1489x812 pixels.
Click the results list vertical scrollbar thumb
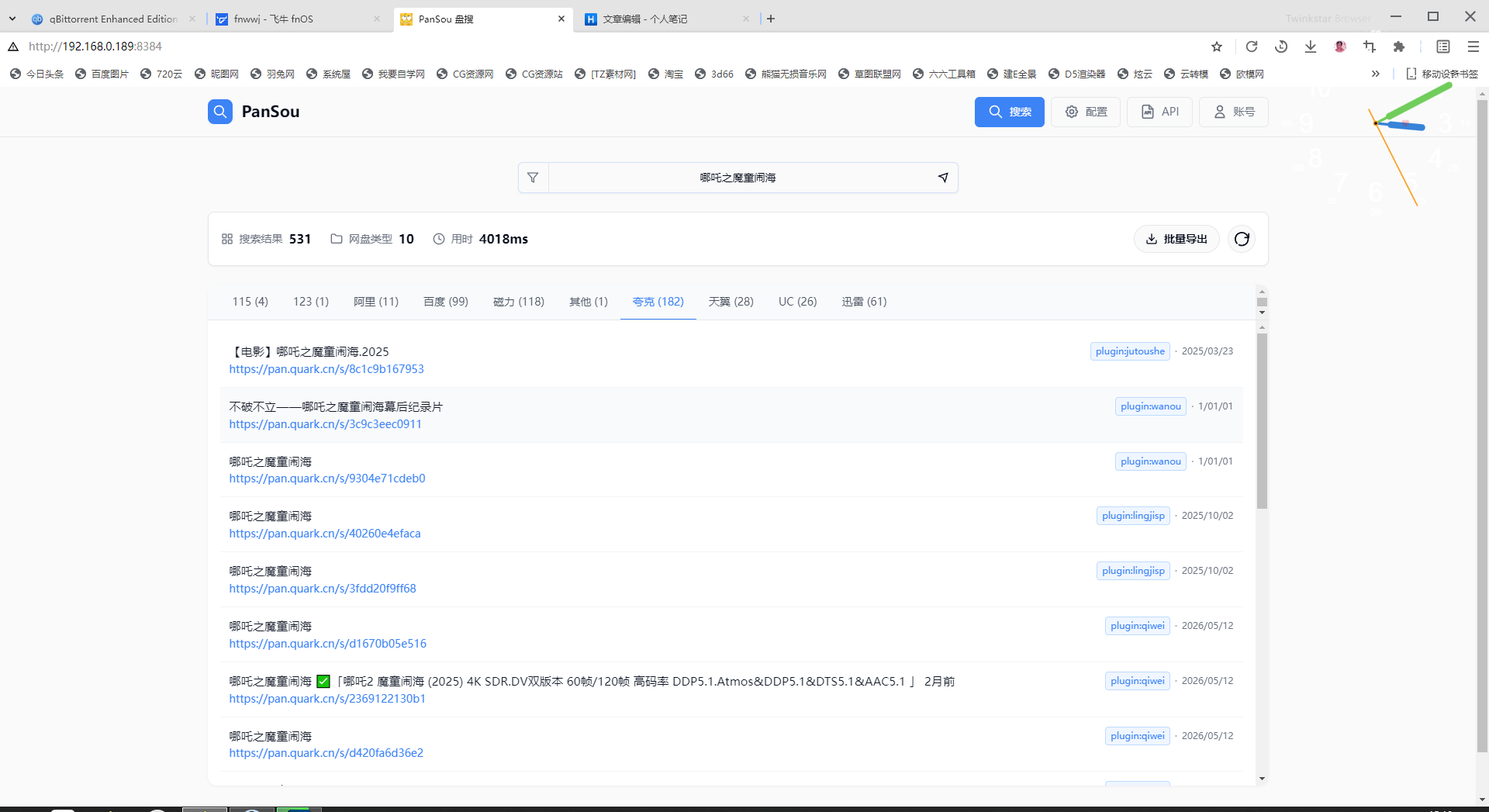click(1262, 421)
